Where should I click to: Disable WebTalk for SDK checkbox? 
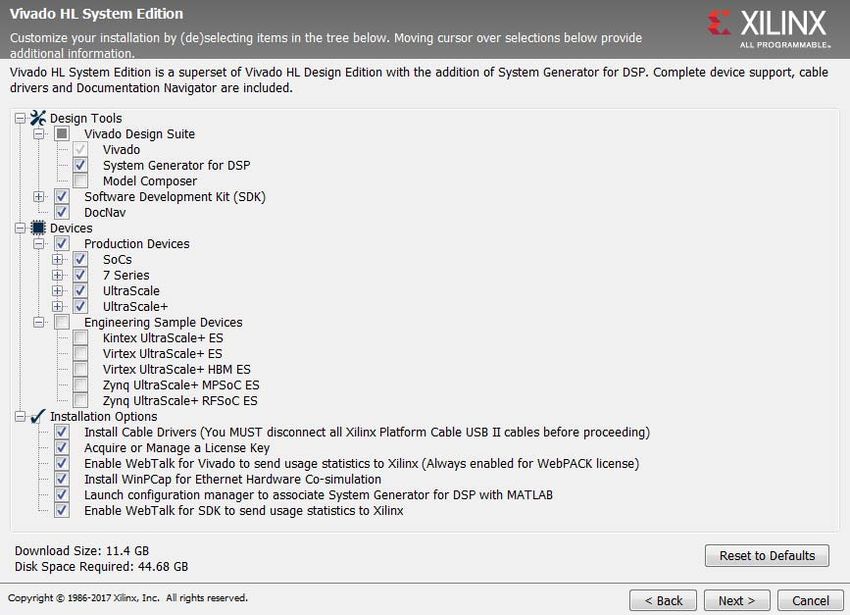[62, 511]
